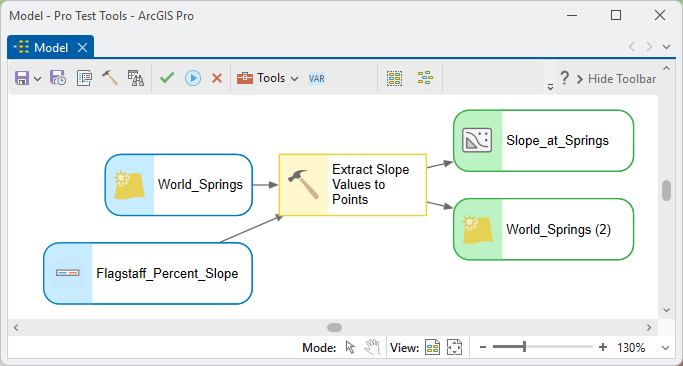This screenshot has width=683, height=366.
Task: Click the red X Stop button in the toolbar
Action: (x=217, y=78)
